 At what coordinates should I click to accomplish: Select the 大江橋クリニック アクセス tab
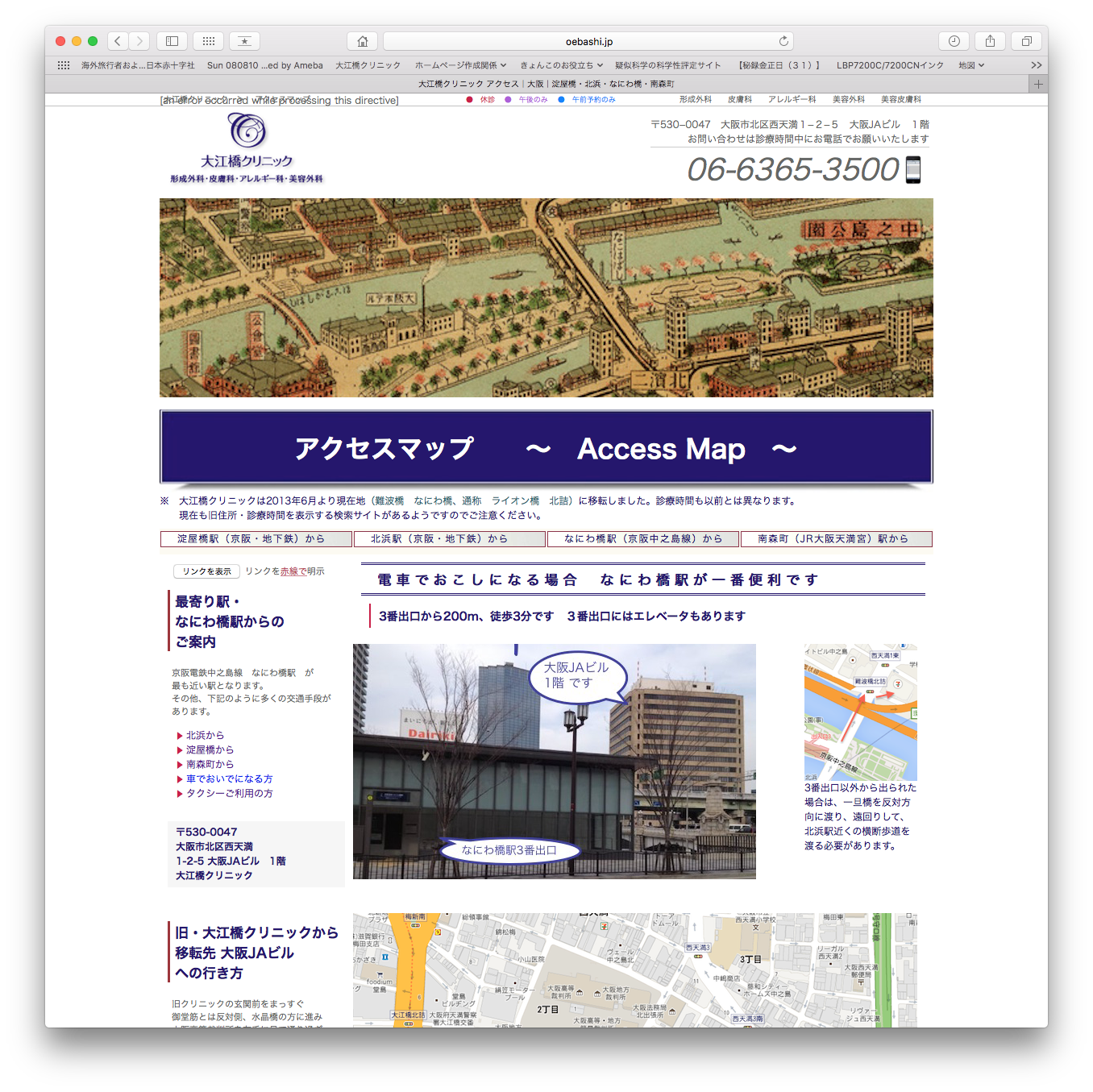546,84
